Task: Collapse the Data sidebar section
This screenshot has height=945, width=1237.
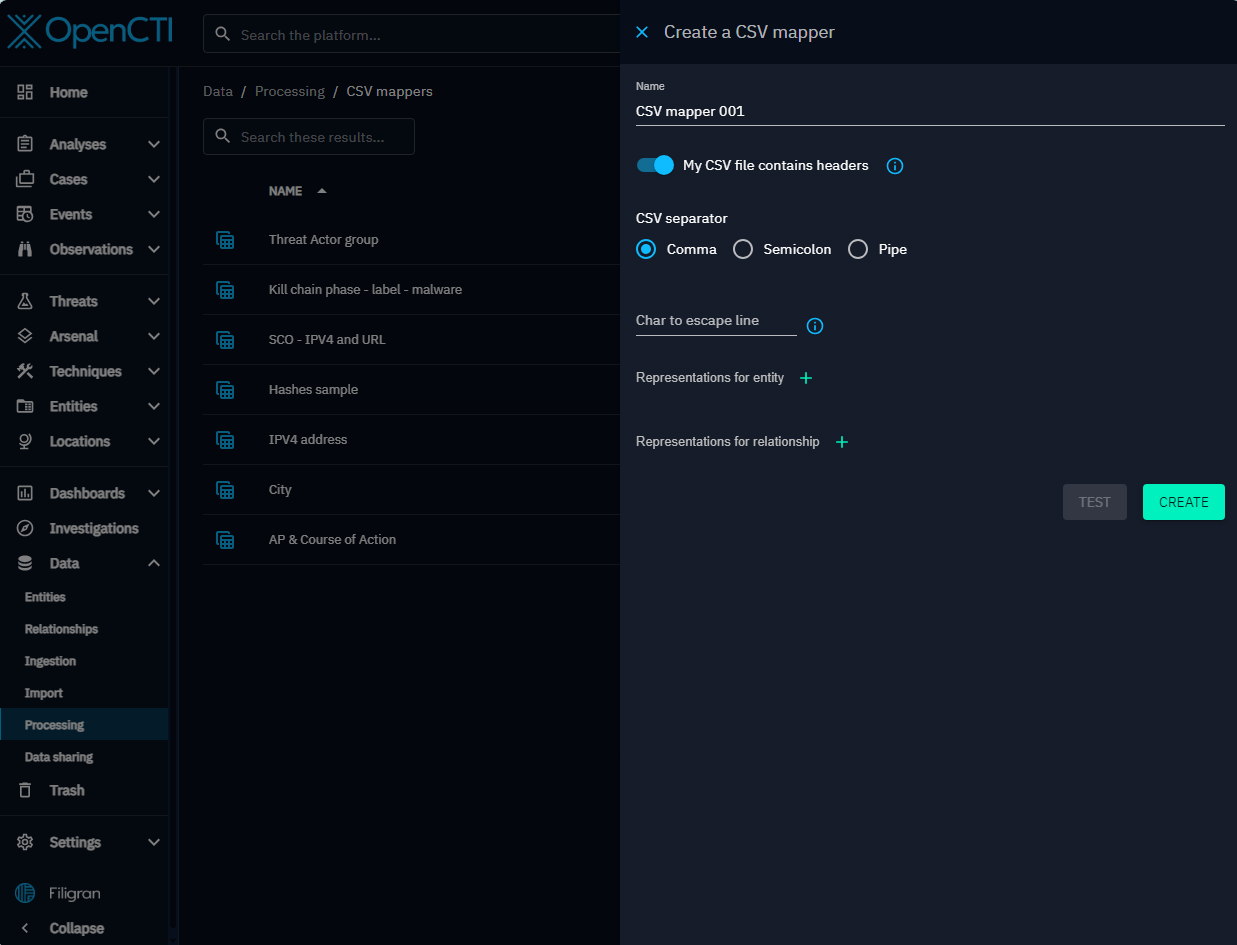Action: (x=154, y=563)
